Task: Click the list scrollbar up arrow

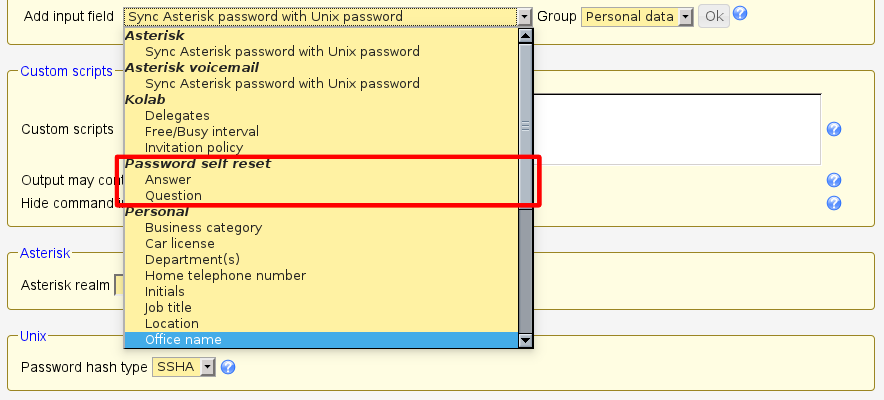Action: pos(526,36)
